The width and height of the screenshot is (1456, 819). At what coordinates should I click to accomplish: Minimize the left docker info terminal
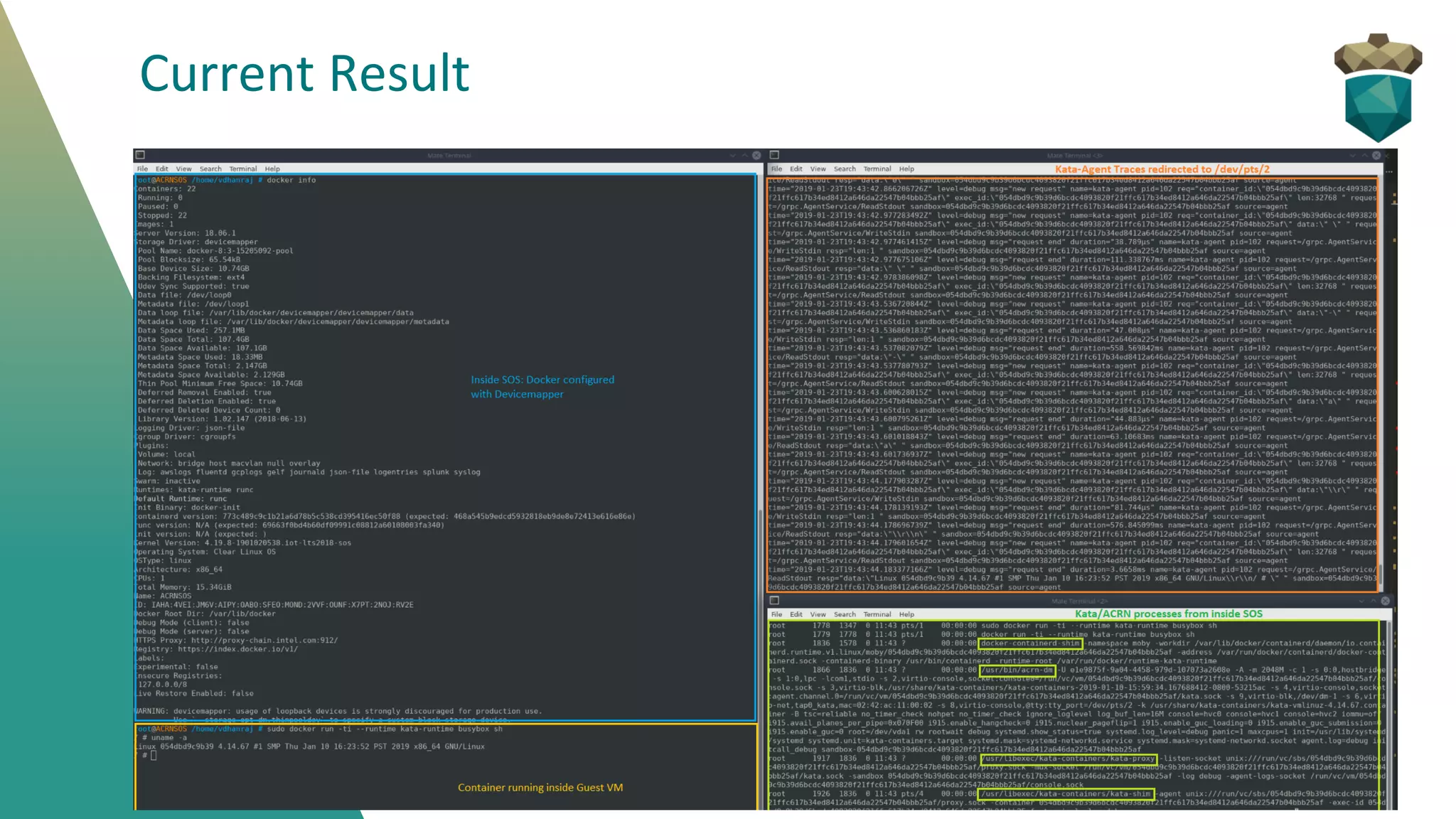coord(733,155)
